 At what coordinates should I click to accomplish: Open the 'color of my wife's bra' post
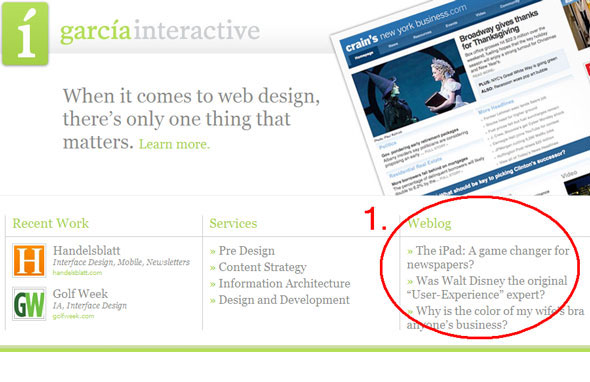tap(495, 318)
